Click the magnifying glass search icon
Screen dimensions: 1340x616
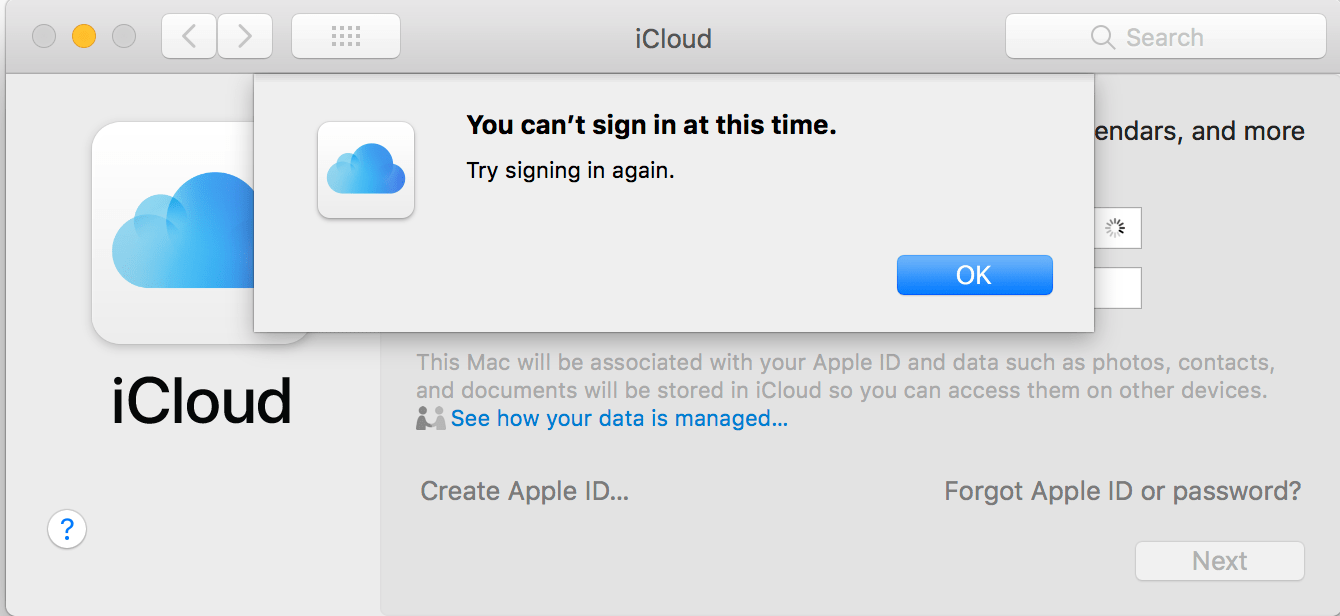point(1102,38)
